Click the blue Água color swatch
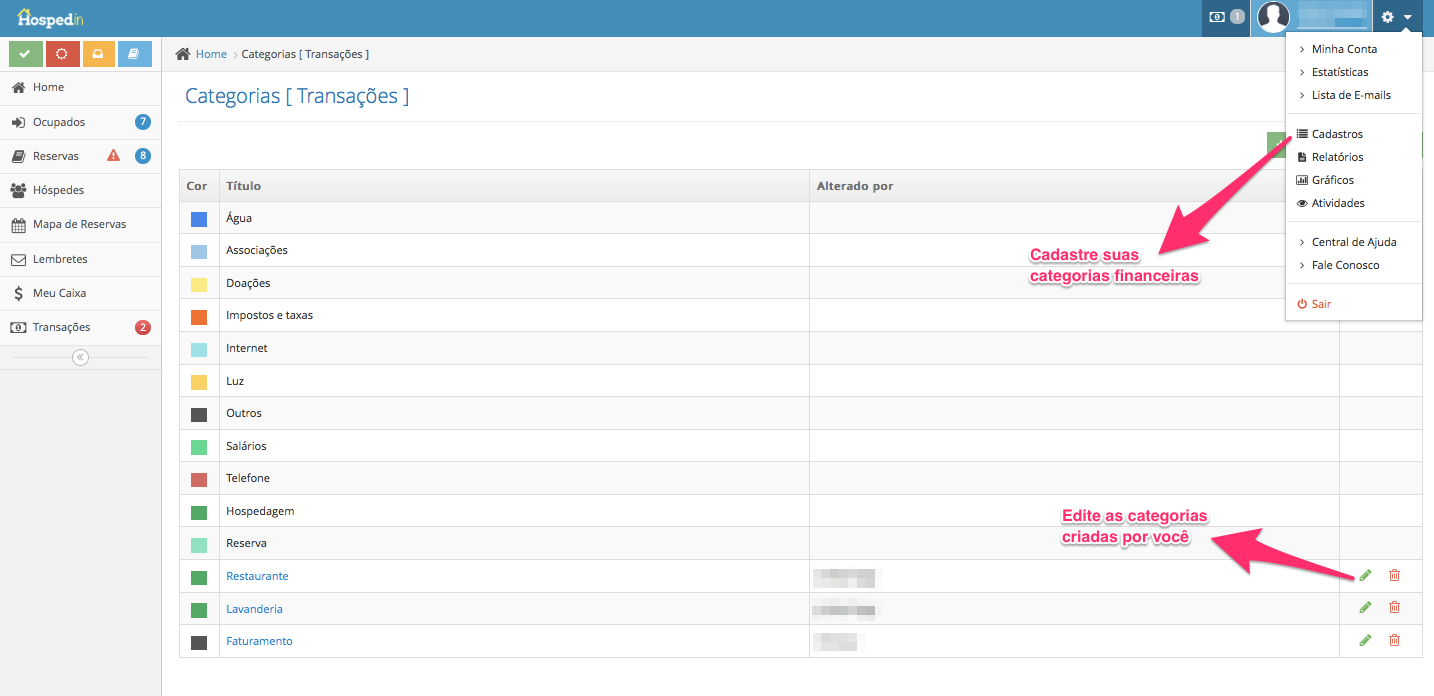Screen dimensions: 1434x696 pyautogui.click(x=199, y=218)
